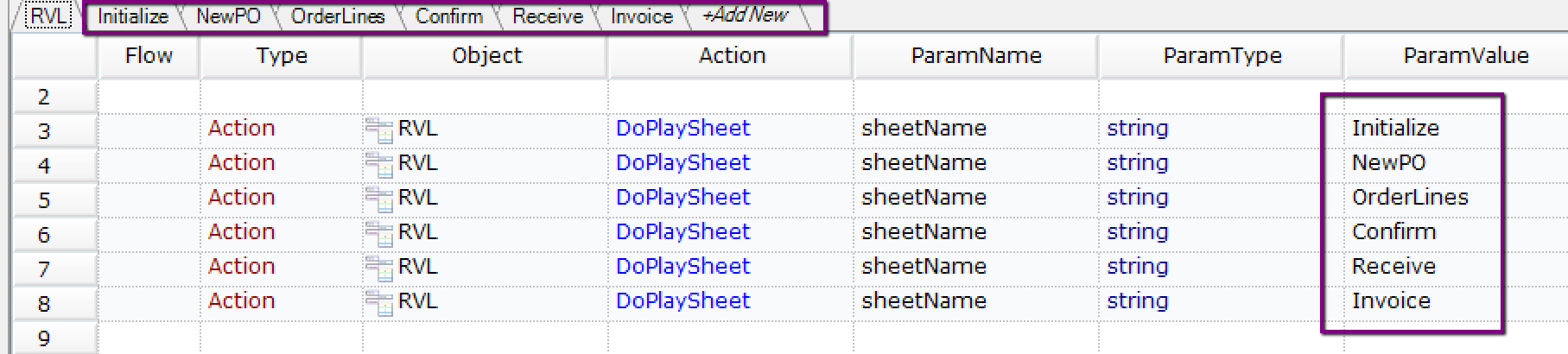Open the NewPO sheet tab

[x=228, y=16]
